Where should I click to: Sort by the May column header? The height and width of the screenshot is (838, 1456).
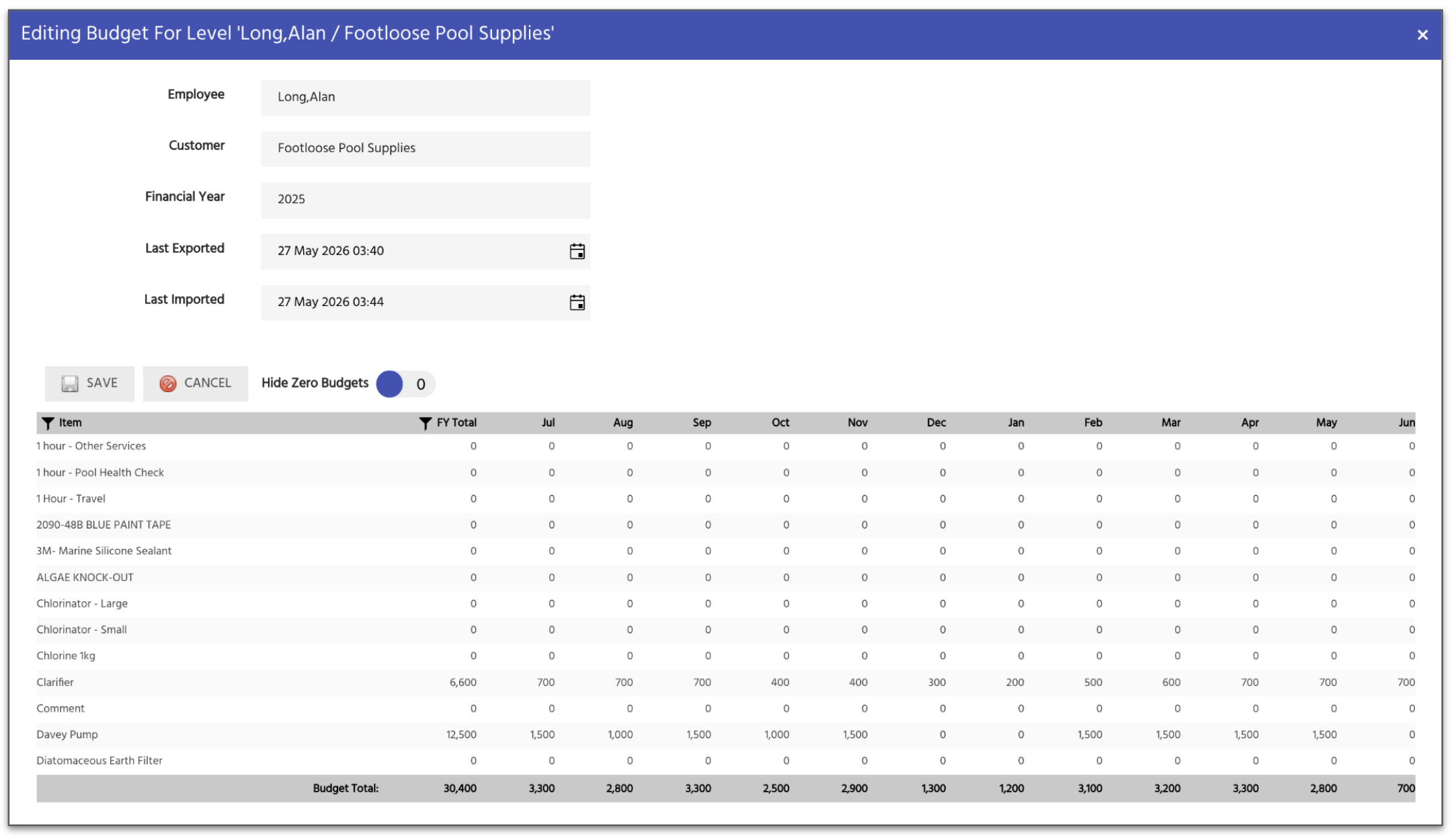coord(1326,423)
